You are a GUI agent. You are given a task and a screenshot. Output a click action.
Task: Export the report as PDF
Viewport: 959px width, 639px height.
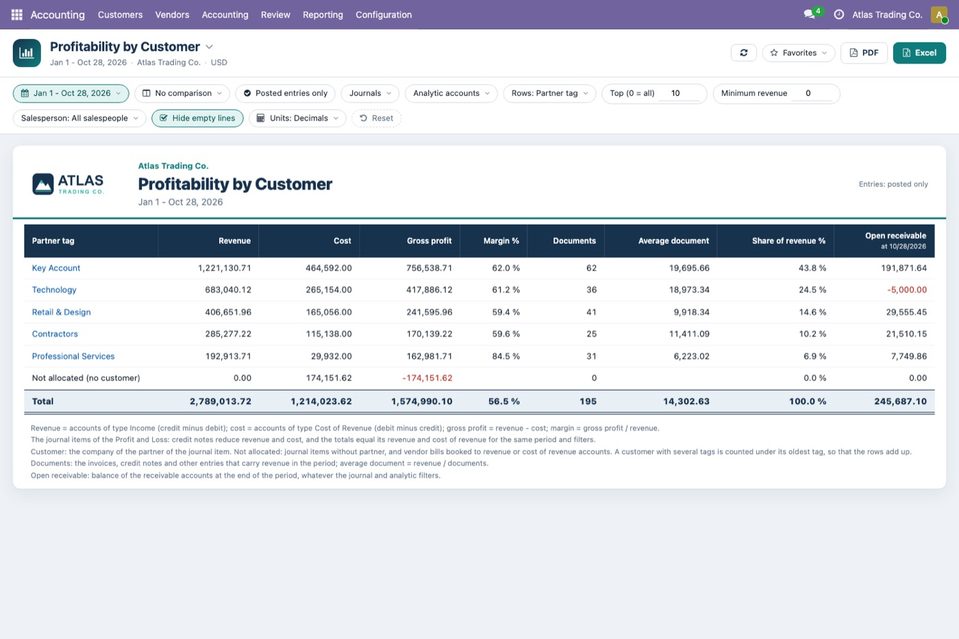point(864,53)
